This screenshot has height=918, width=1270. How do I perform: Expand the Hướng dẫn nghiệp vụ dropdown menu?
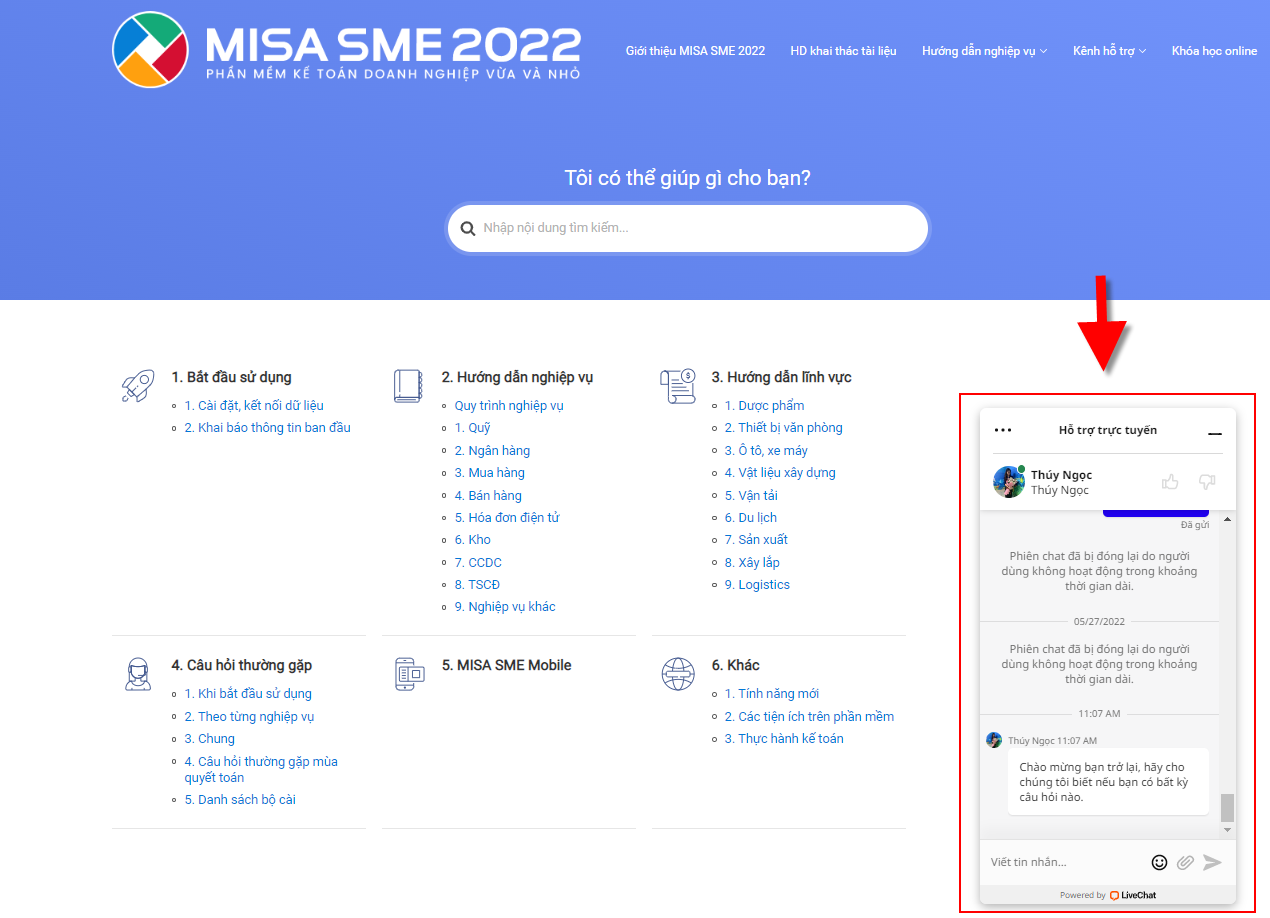pyautogui.click(x=984, y=51)
